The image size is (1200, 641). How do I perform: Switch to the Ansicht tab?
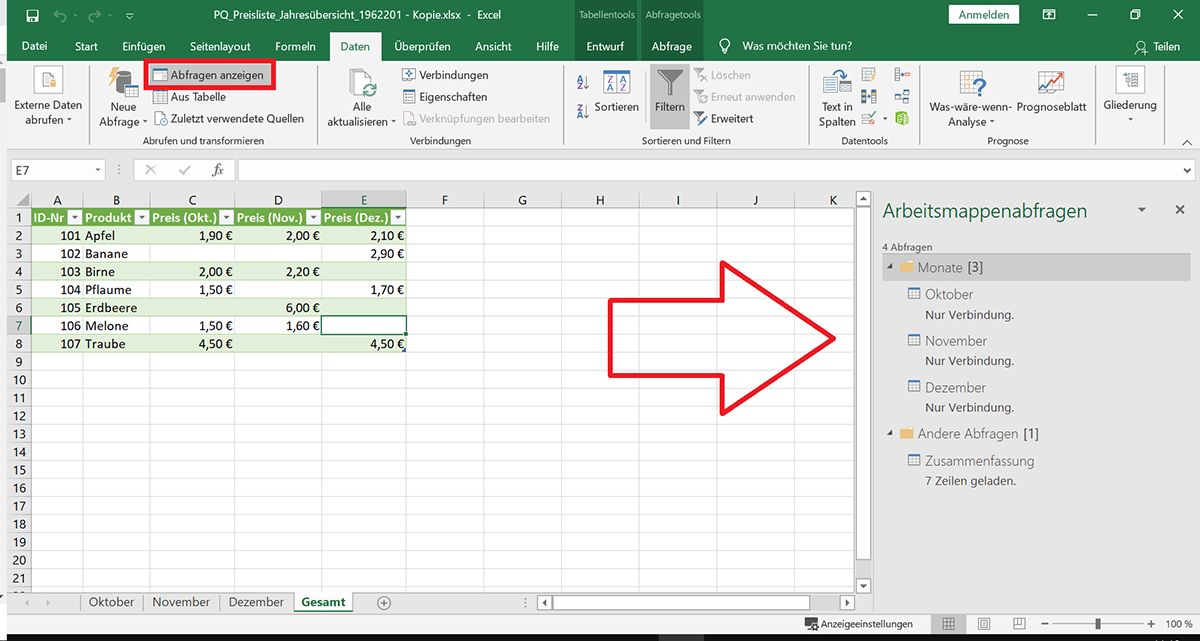(493, 46)
